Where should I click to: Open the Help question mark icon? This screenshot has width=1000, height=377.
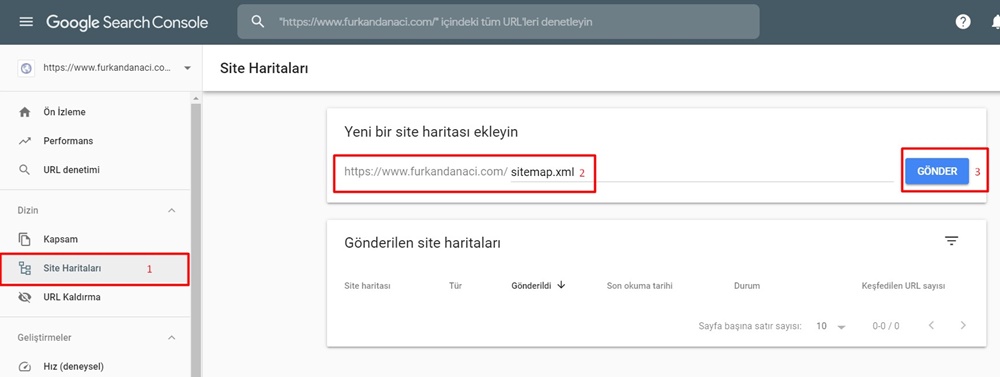click(x=963, y=22)
